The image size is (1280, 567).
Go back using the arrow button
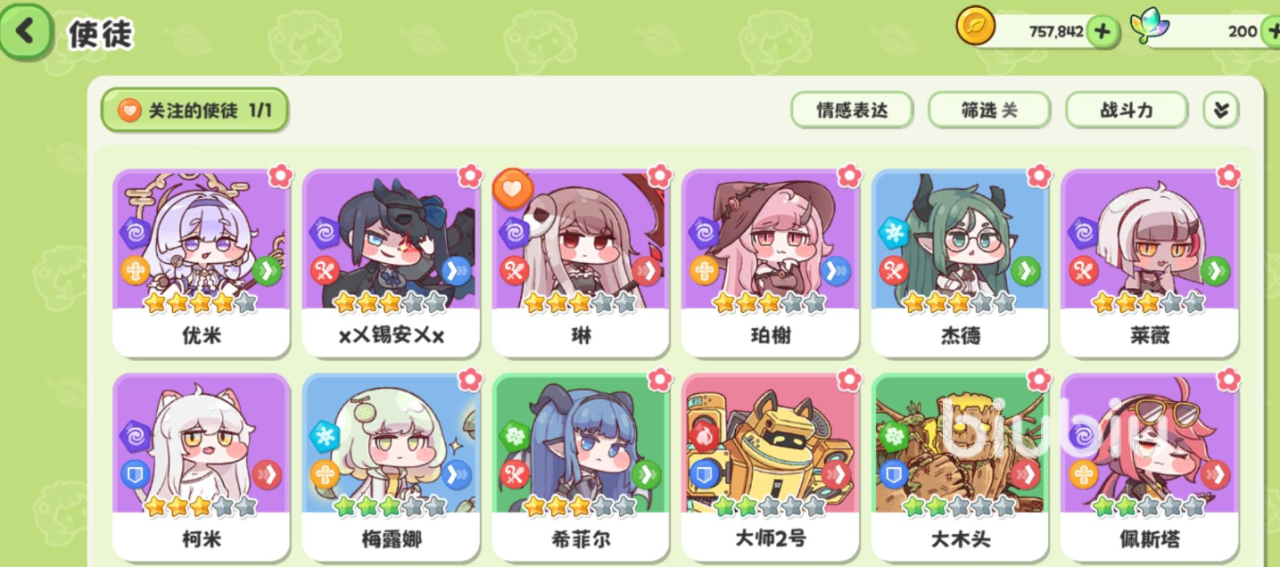(x=25, y=32)
